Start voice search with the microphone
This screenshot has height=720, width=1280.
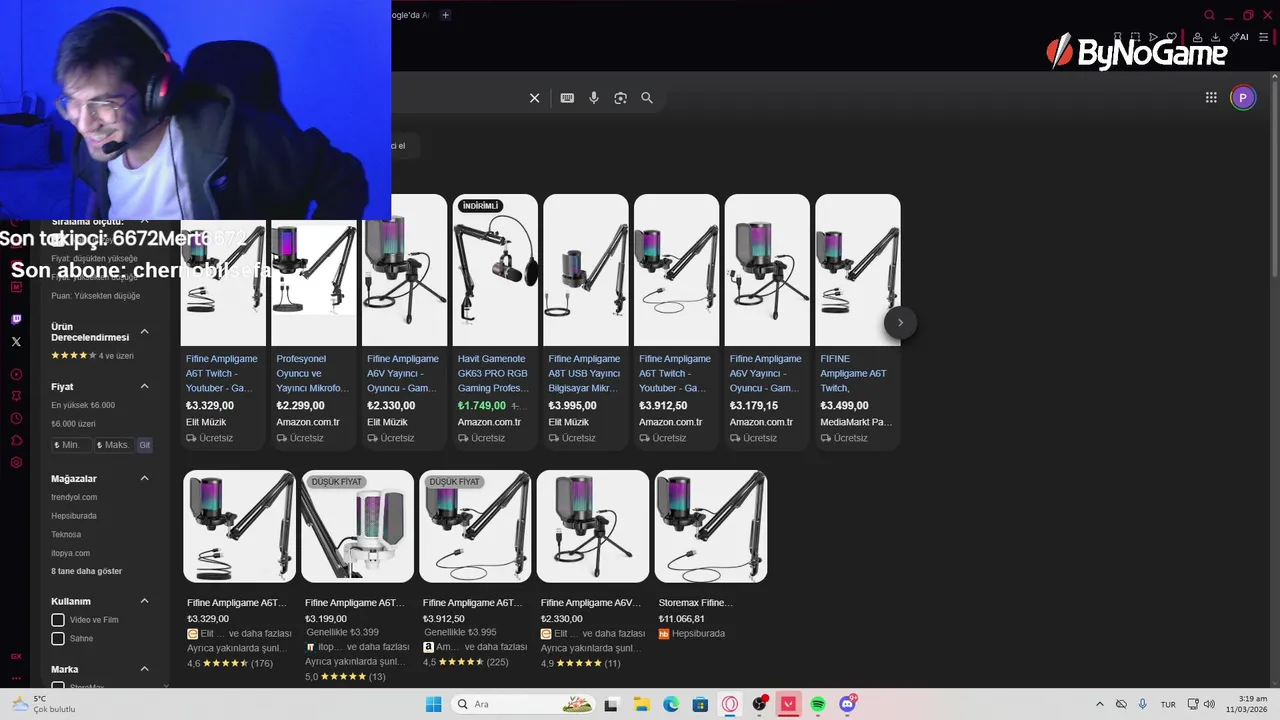[x=594, y=98]
